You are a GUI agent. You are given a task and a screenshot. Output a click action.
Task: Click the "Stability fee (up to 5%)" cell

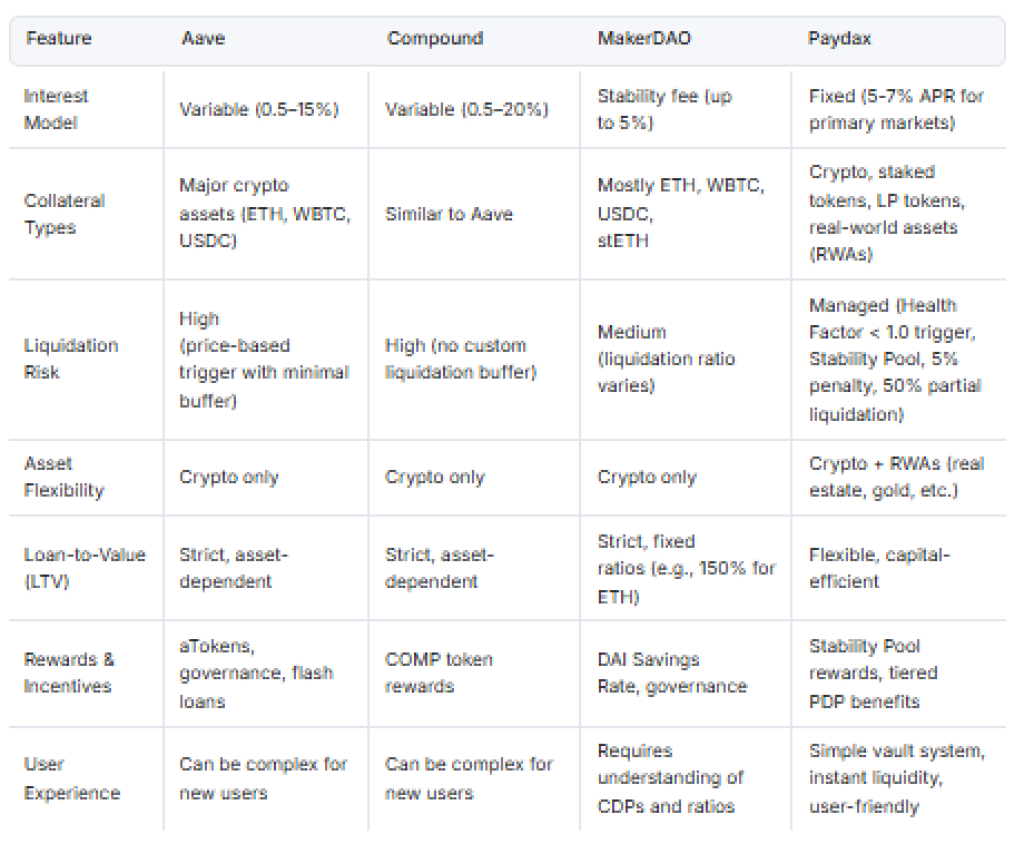(x=664, y=109)
